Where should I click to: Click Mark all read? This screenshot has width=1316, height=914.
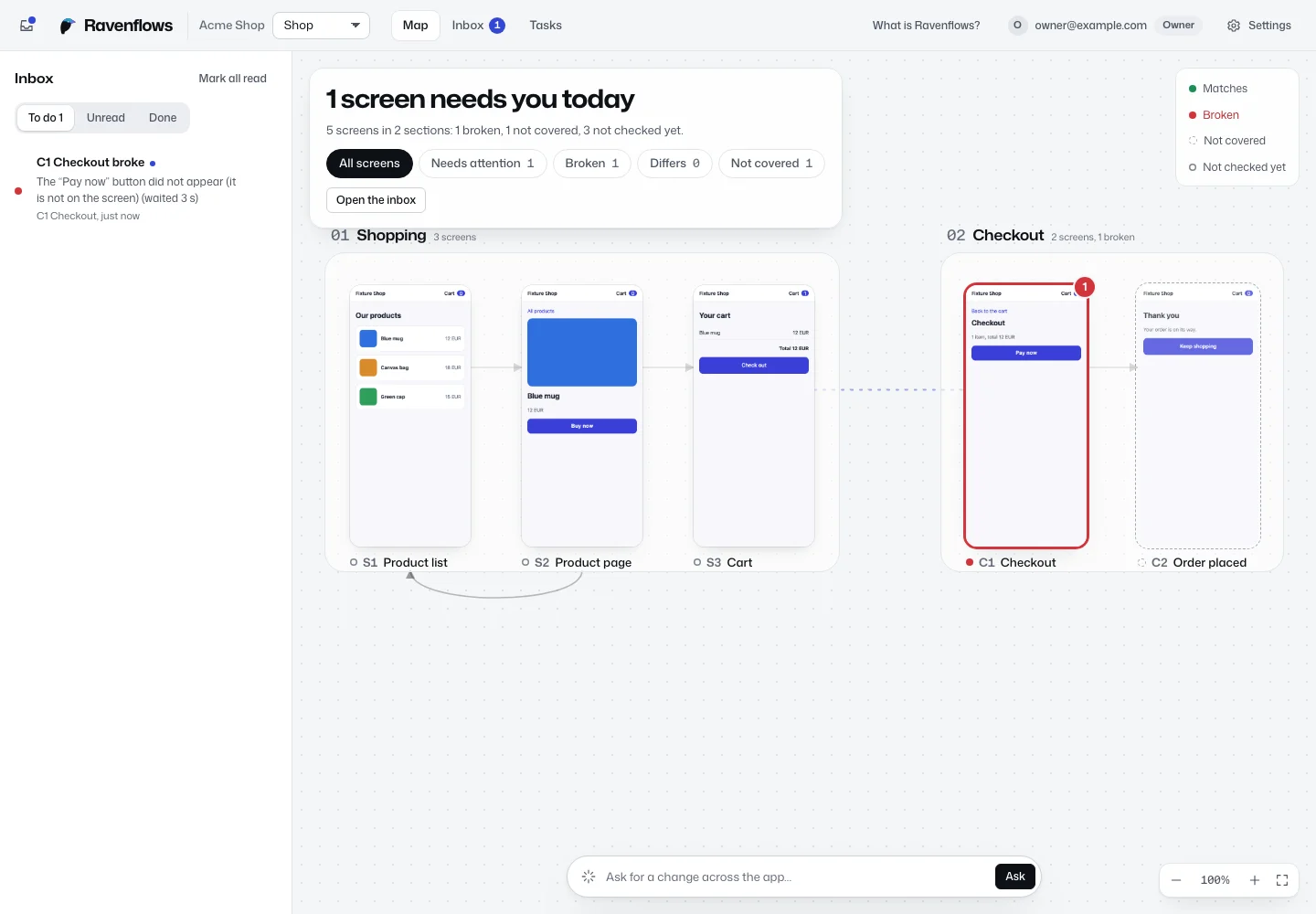[x=233, y=79]
